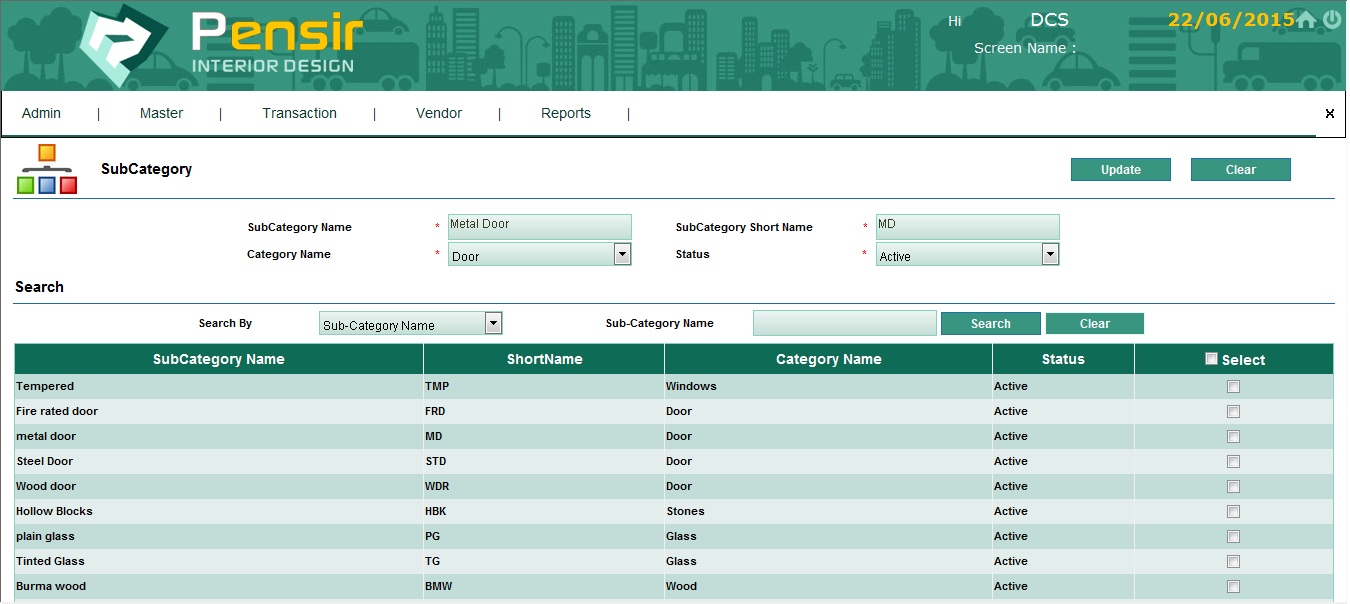Click the Pensir Interior Design logo
Image resolution: width=1350 pixels, height=604 pixels.
[x=220, y=47]
